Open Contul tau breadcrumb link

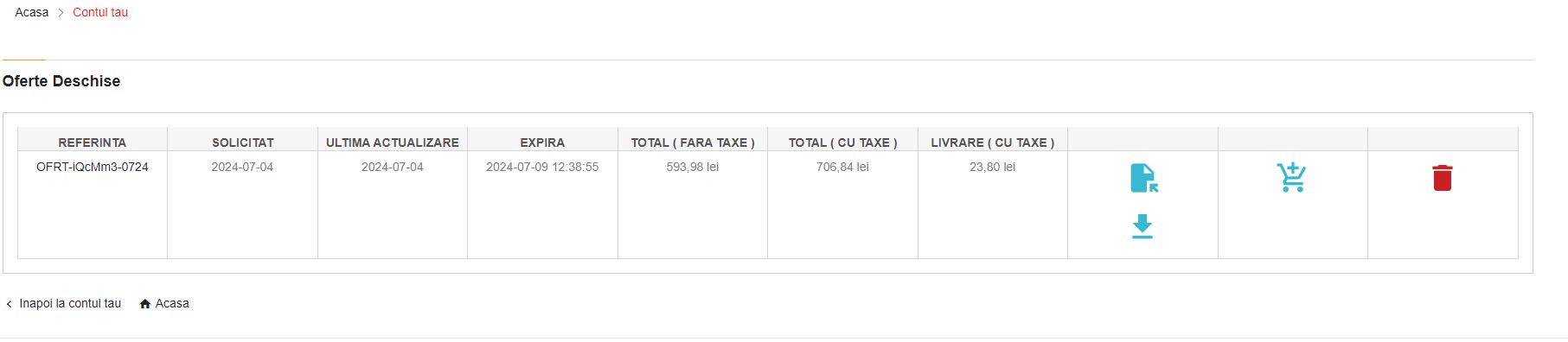point(100,13)
